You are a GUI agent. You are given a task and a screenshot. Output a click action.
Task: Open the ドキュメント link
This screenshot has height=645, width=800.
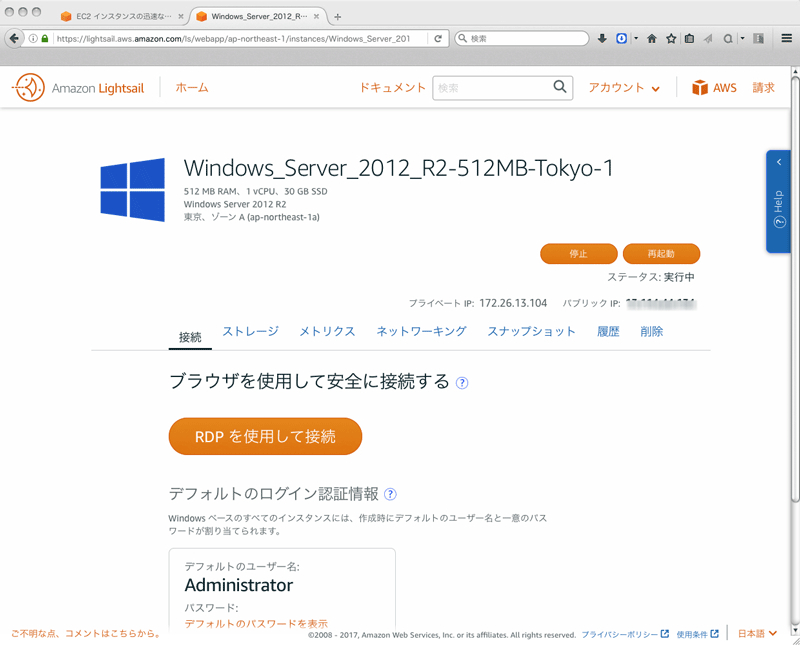392,88
